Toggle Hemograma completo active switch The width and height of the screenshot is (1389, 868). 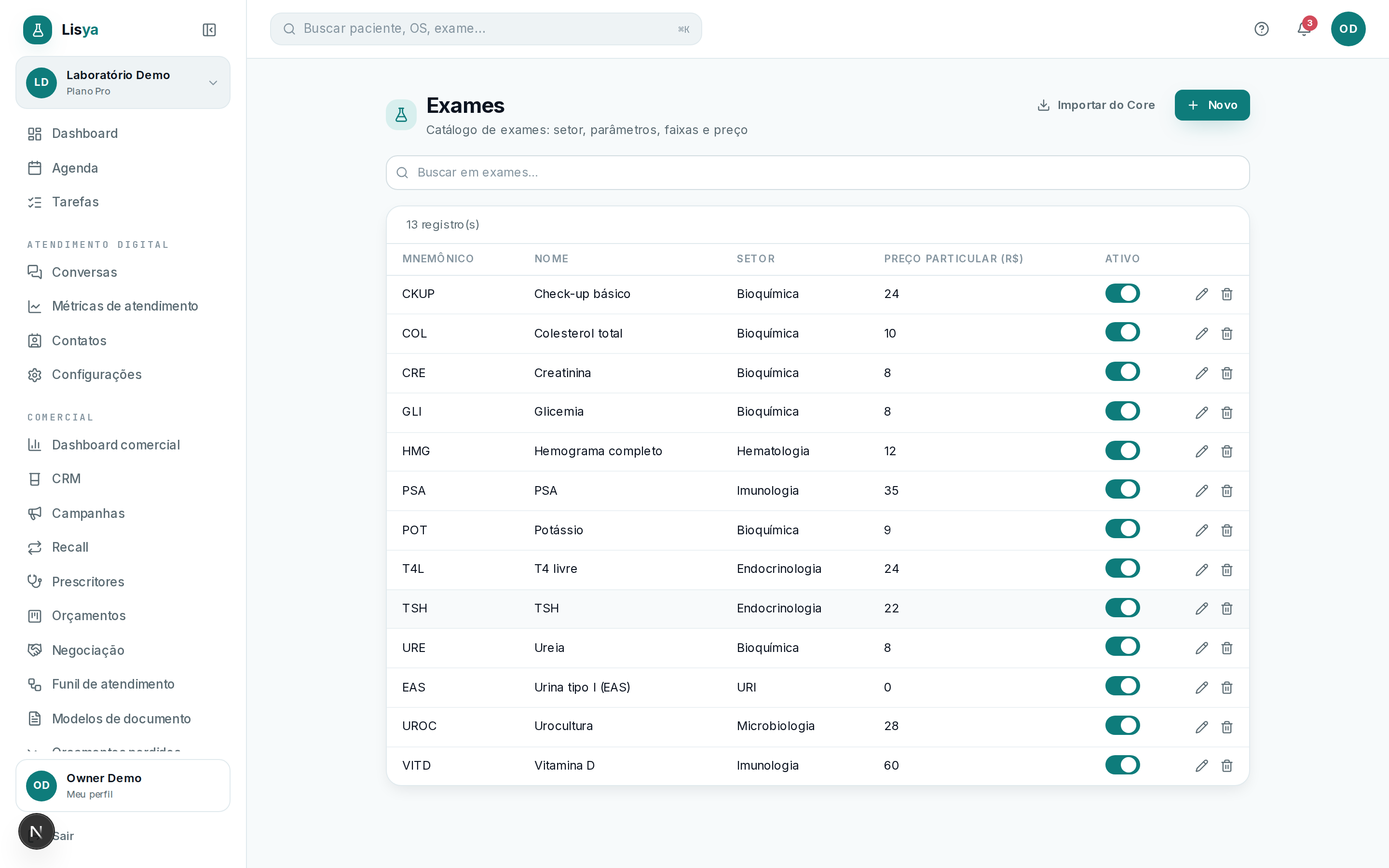1122,451
